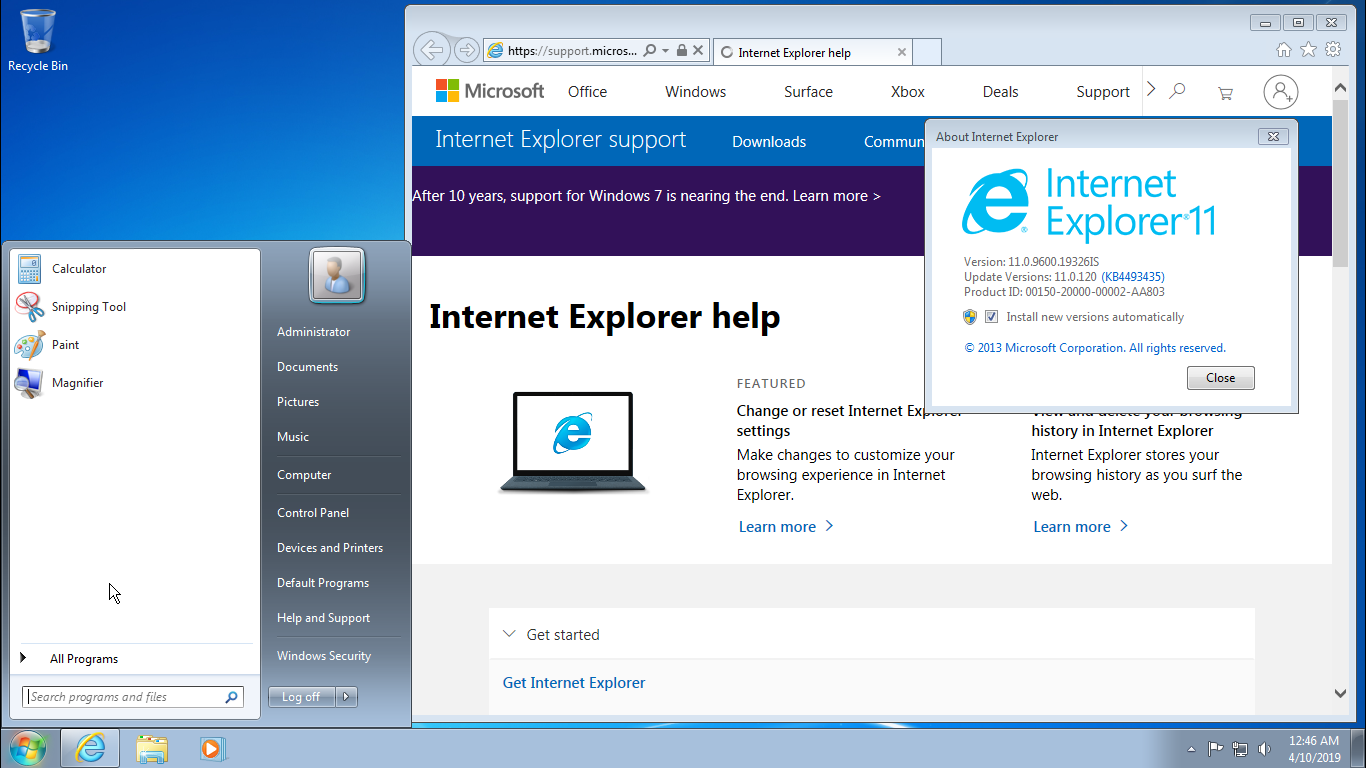The image size is (1366, 768).
Task: Open Favorites with the star icon
Action: pos(1308,49)
